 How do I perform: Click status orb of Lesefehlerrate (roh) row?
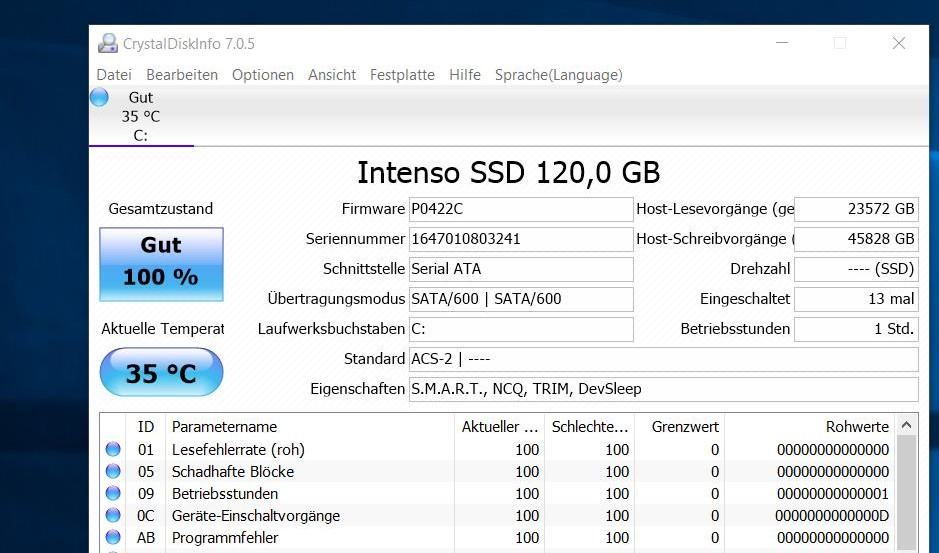[x=113, y=449]
